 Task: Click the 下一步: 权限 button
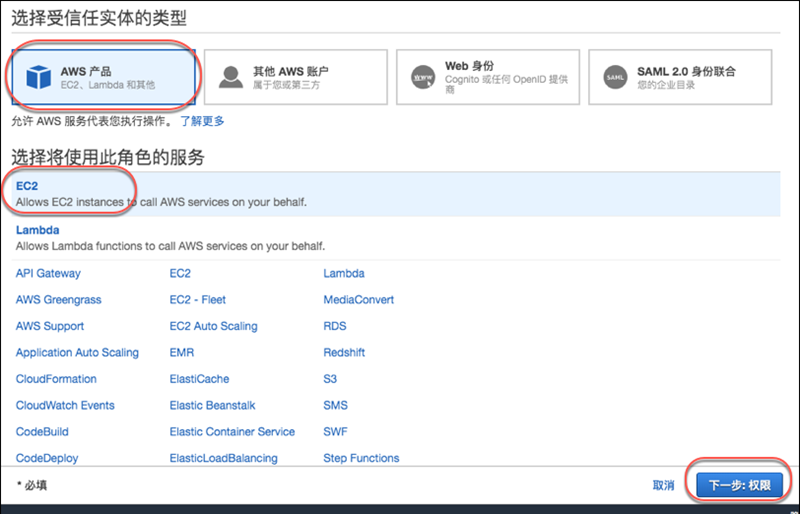click(x=739, y=485)
